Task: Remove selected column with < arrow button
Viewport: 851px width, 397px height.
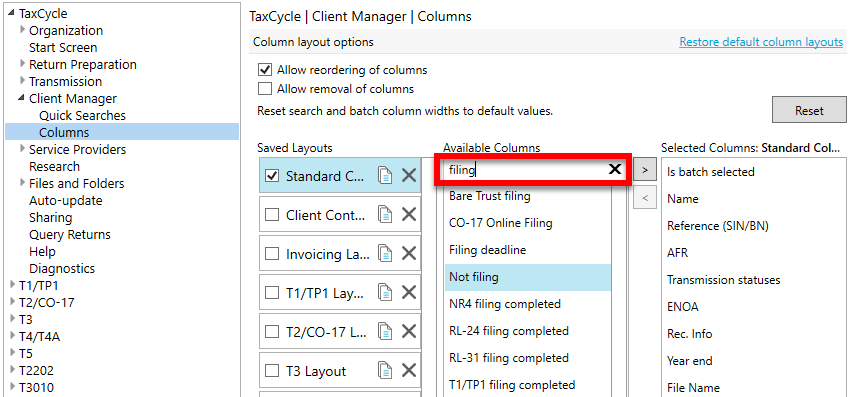Action: 645,197
